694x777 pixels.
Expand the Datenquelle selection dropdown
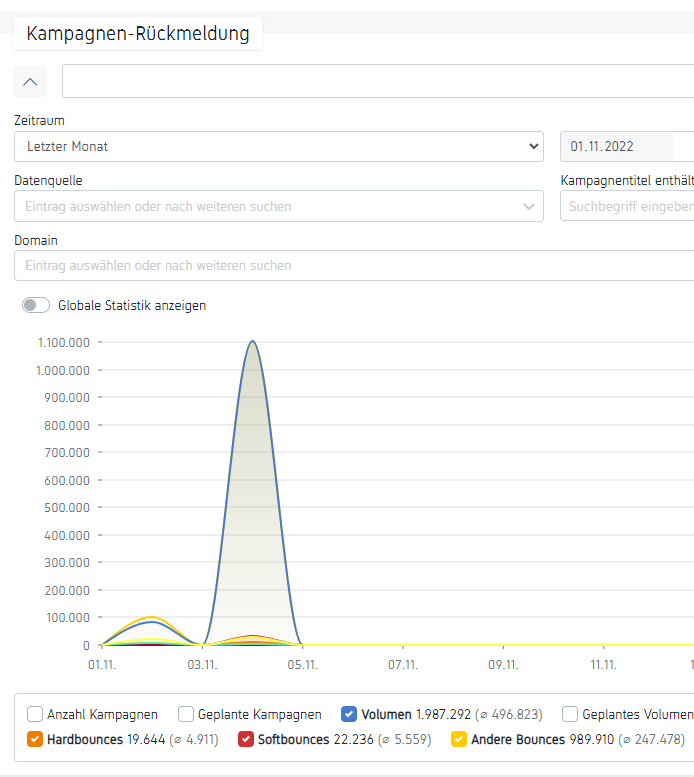[x=278, y=207]
